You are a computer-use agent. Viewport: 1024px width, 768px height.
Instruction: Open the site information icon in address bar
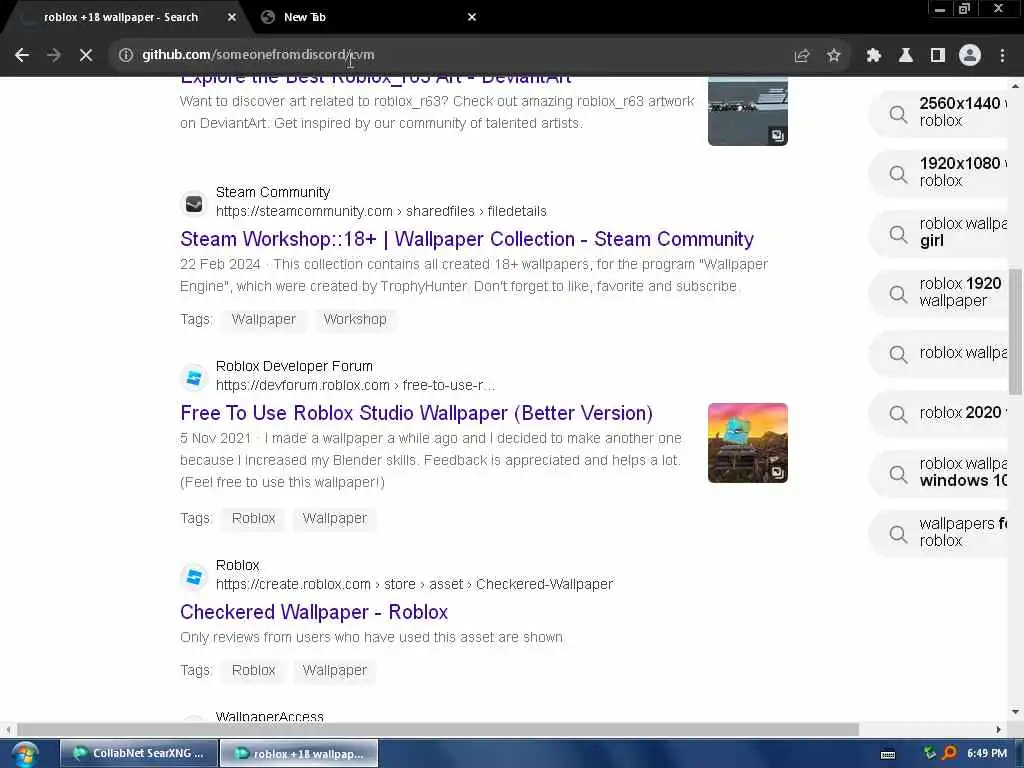point(125,56)
